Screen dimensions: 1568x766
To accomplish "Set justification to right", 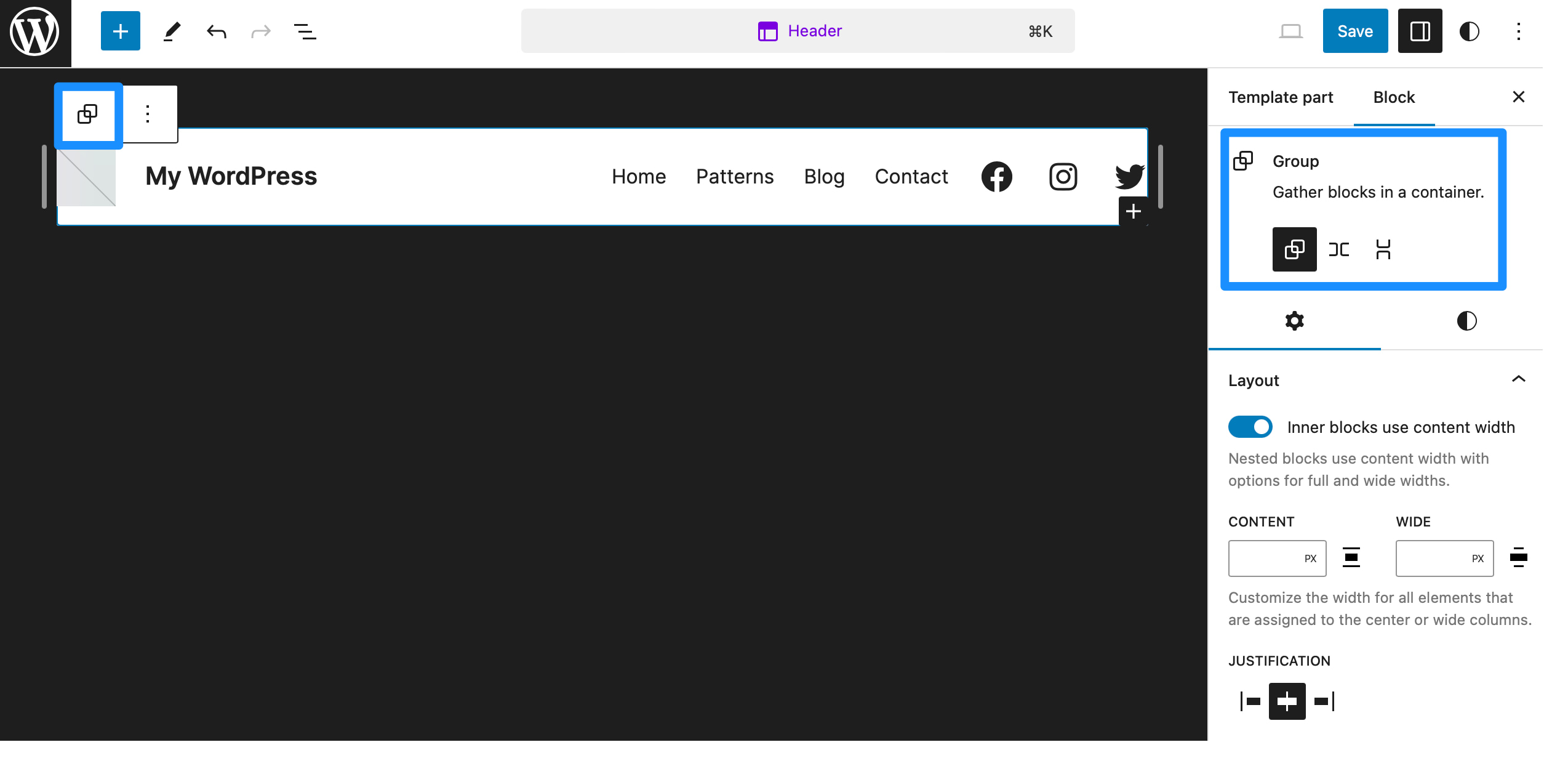I will tap(1324, 701).
